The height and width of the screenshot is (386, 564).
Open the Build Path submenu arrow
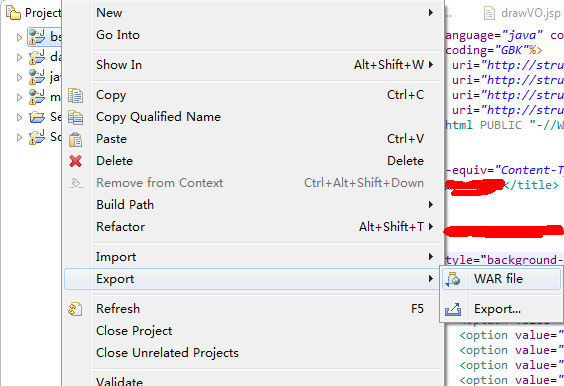pos(431,205)
